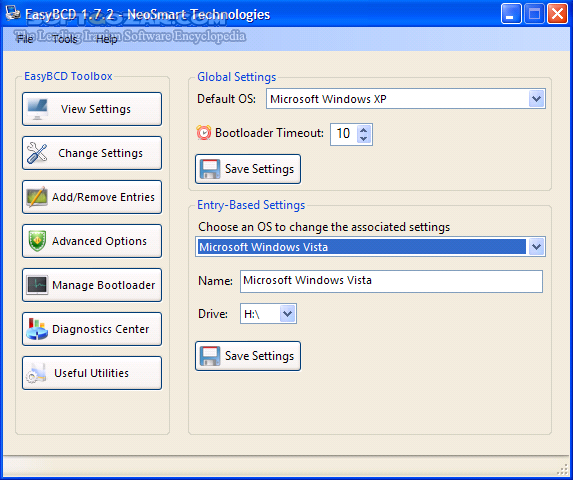Click the Name text field
The width and height of the screenshot is (573, 480).
[391, 281]
